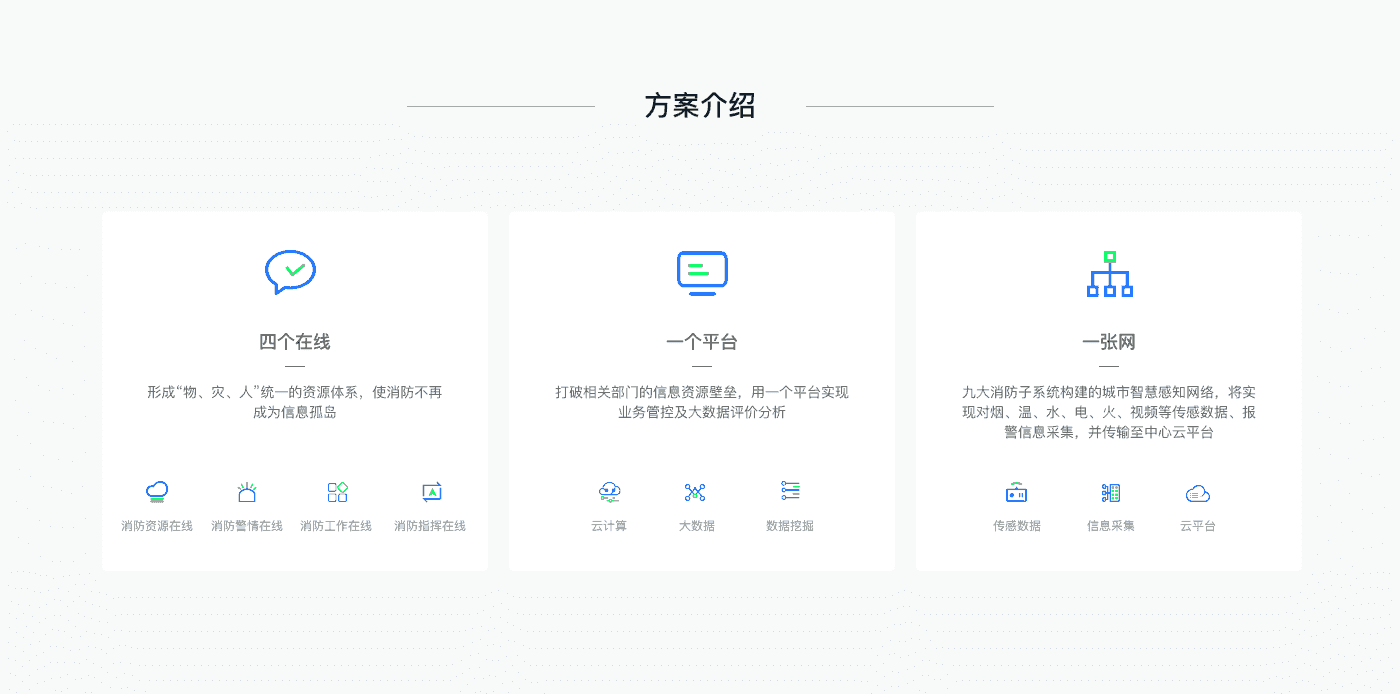Screen dimensions: 1400x694
Task: Click the 方案介绍 section heading
Action: 700,106
